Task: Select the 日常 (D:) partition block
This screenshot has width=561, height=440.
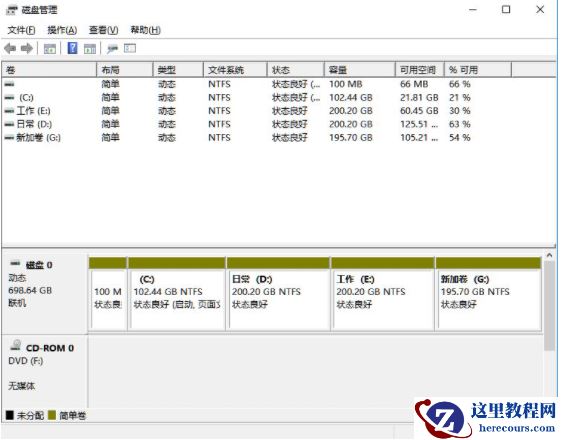Action: (x=278, y=293)
